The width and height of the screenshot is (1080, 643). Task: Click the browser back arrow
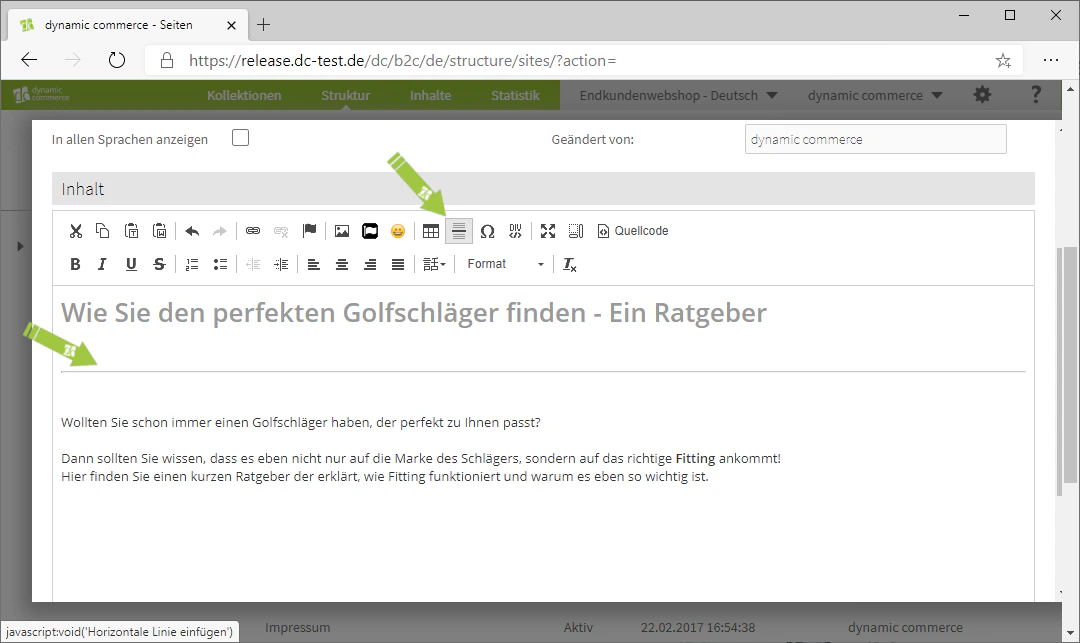[x=29, y=60]
